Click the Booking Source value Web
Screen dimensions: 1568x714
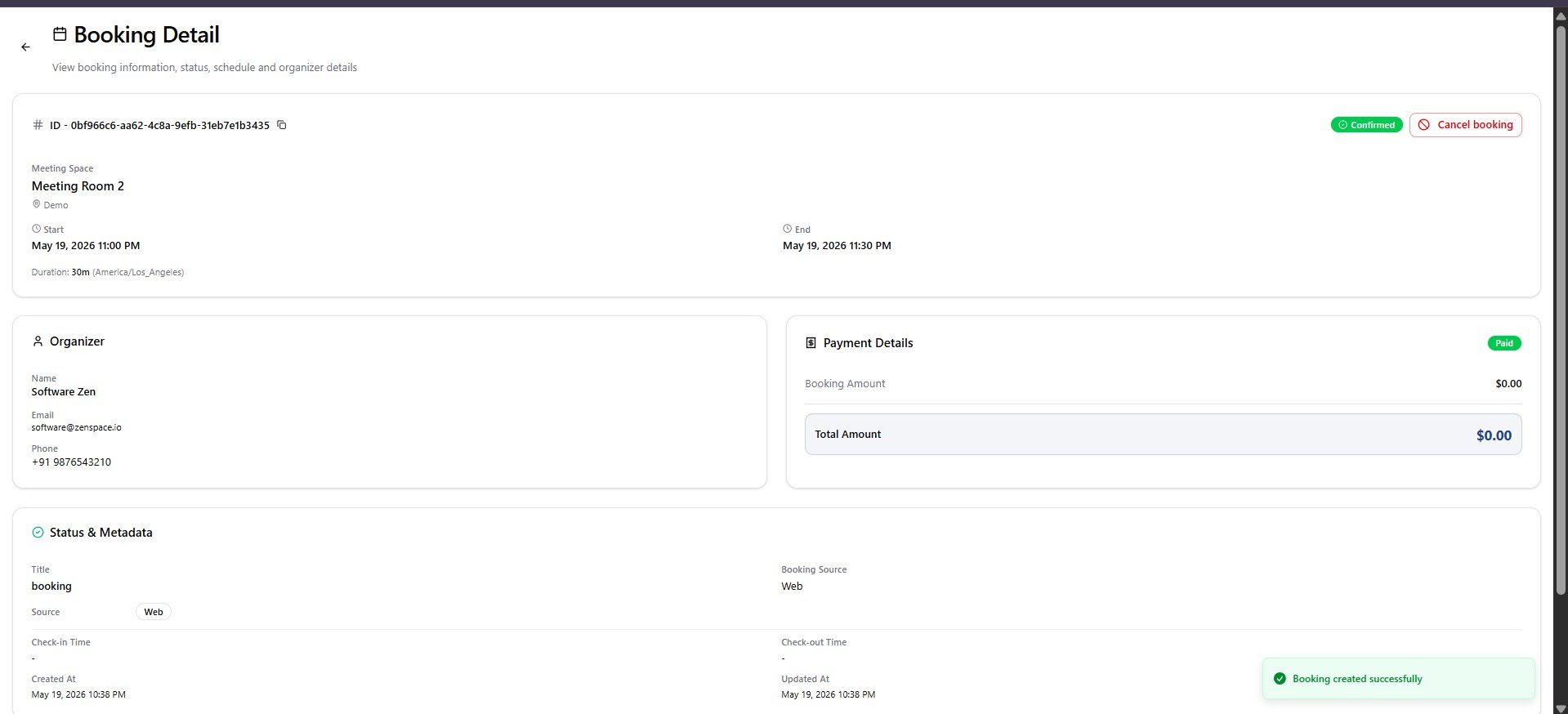(792, 587)
